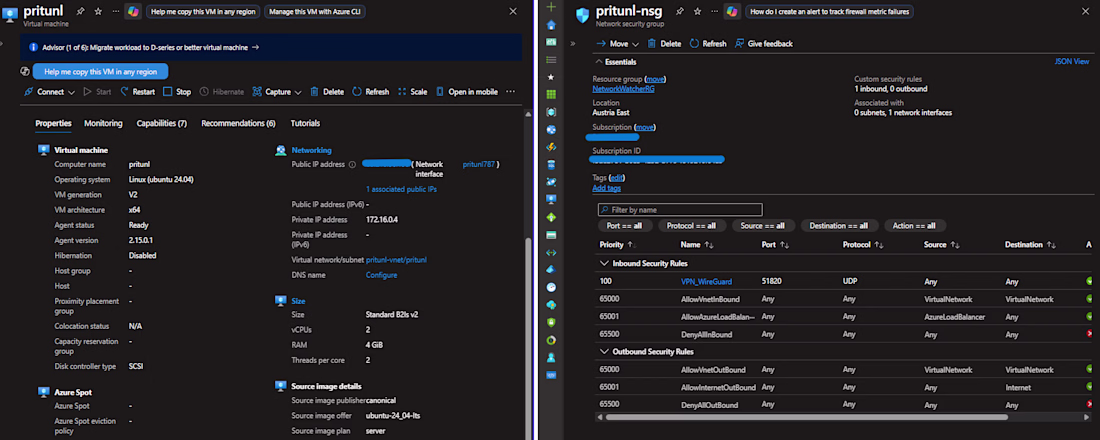Open the Destination == all filter pill
Viewport: 1100px width, 440px height.
(838, 226)
